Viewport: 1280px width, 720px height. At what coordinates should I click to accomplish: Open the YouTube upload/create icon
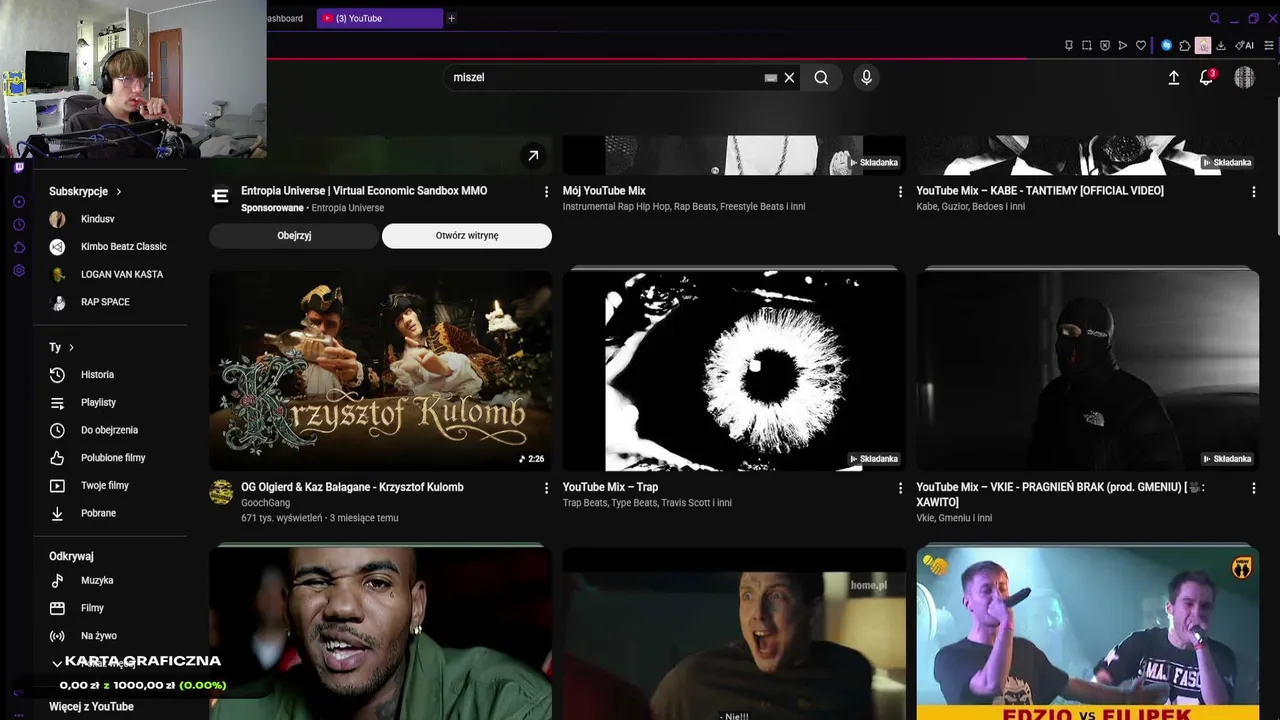[x=1174, y=77]
